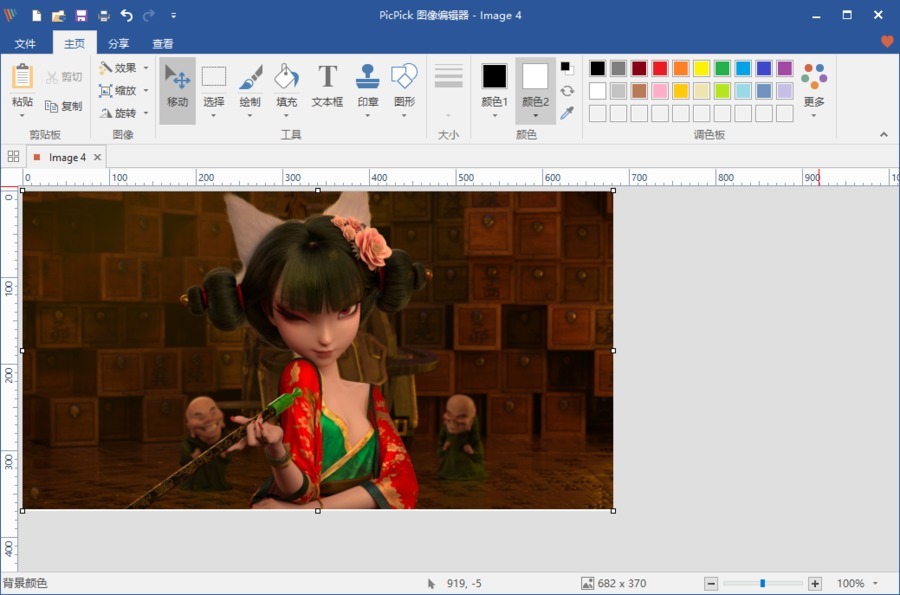This screenshot has height=595, width=900.
Task: Select the 移动 move tool
Action: point(177,90)
